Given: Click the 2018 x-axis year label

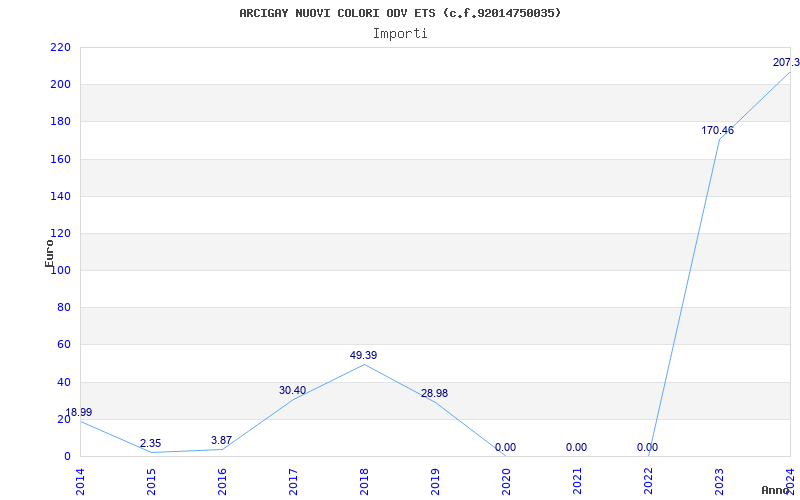Looking at the screenshot, I should [364, 481].
